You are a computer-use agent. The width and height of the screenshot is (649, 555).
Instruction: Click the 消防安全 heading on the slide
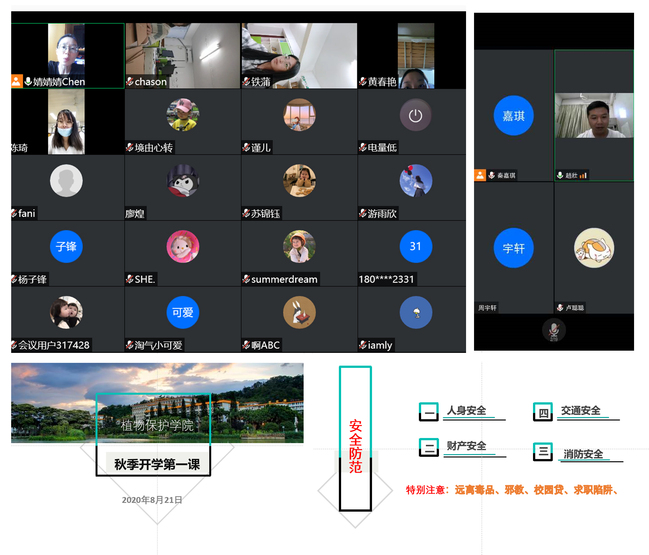point(583,454)
